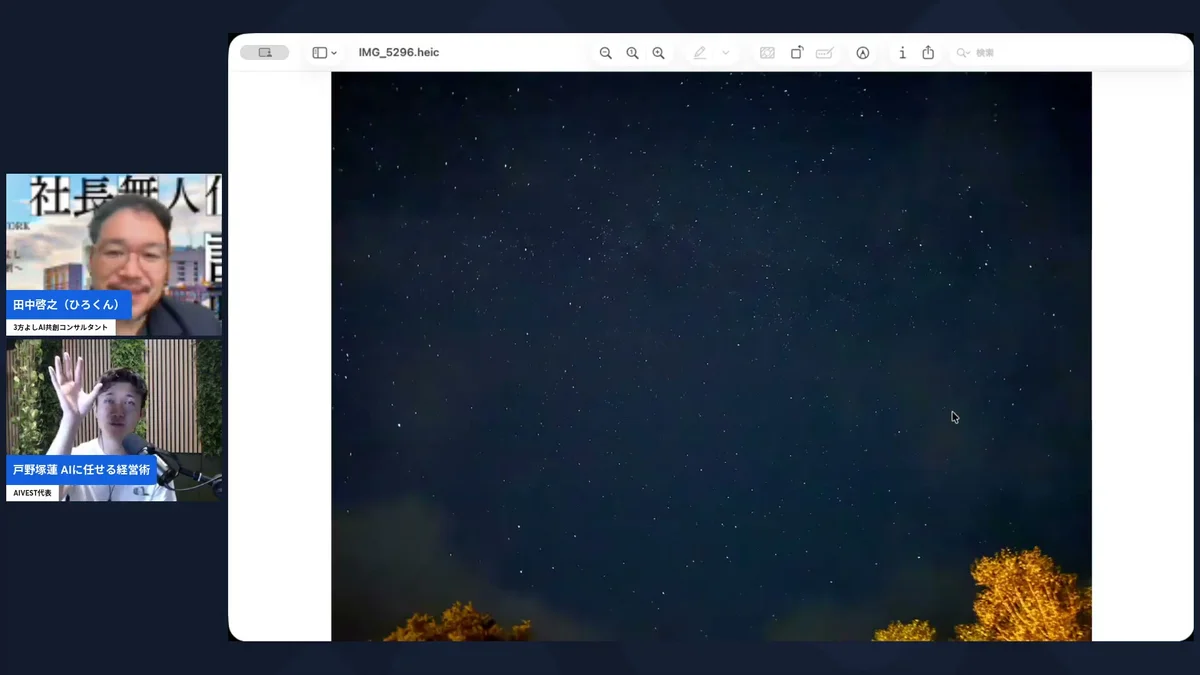Click the zoom in magnifier icon
The width and height of the screenshot is (1200, 675).
pos(658,53)
